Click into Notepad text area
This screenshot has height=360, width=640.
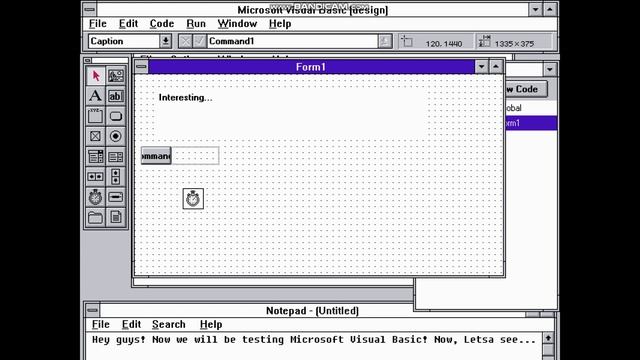click(313, 346)
